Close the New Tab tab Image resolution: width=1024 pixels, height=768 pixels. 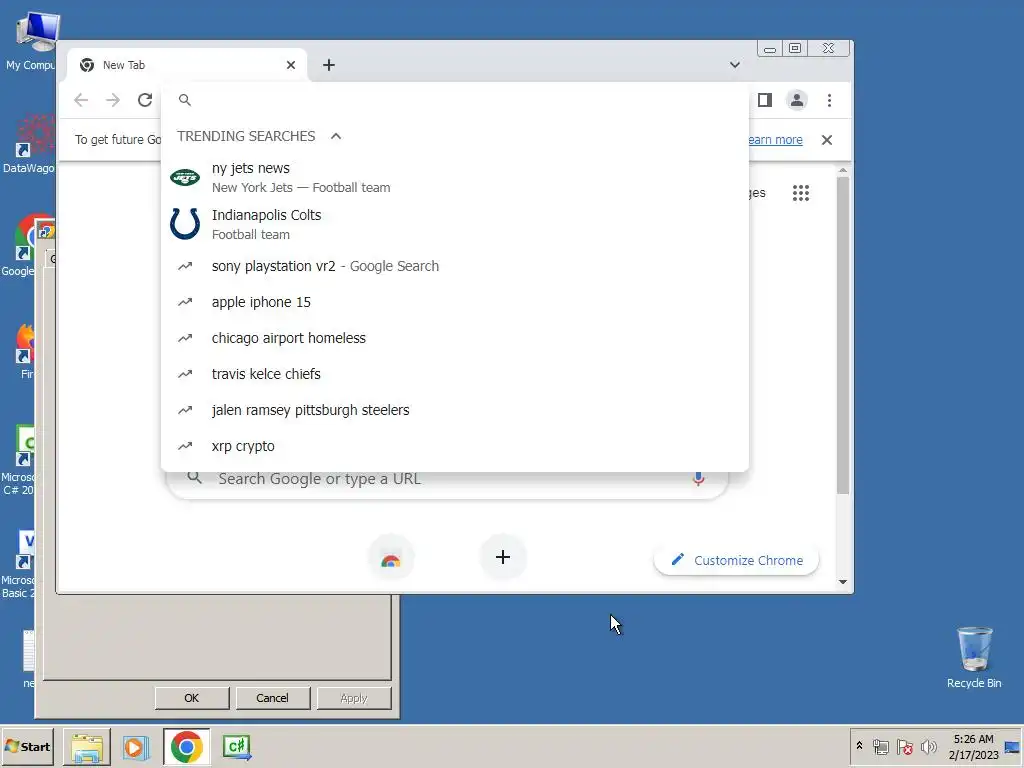tap(291, 65)
